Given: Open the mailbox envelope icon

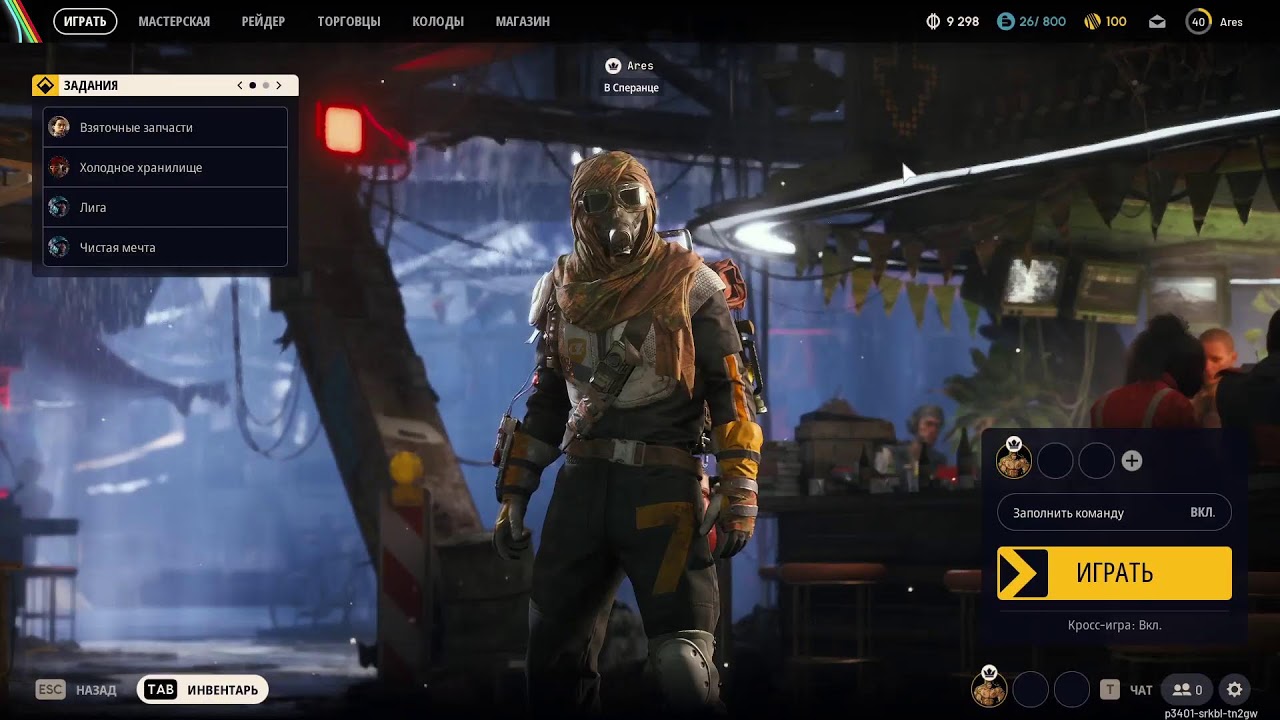Looking at the screenshot, I should coord(1157,21).
